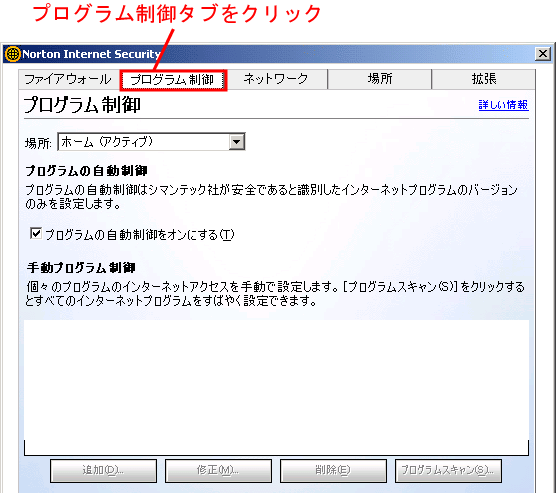This screenshot has height=493, width=556.
Task: Click the 修正(M)... button
Action: 218,471
